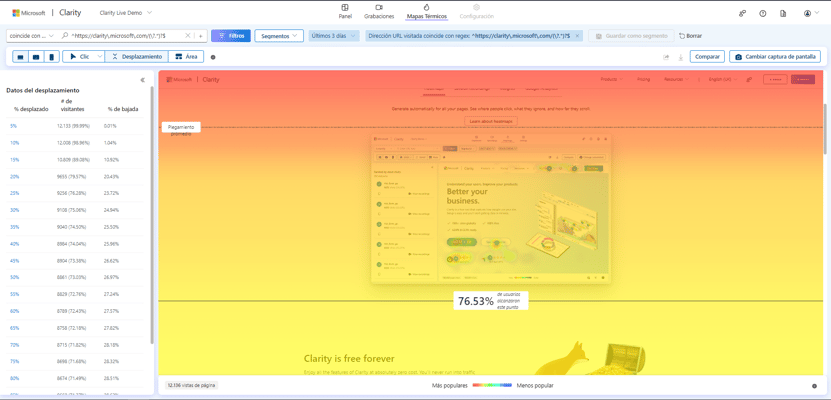
Task: Open the user account avatar menu
Action: click(x=809, y=14)
